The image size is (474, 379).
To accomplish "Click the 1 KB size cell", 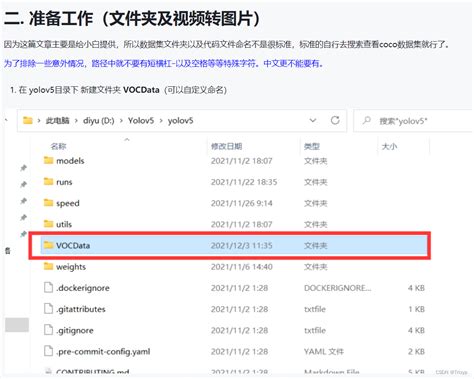I will [417, 309].
